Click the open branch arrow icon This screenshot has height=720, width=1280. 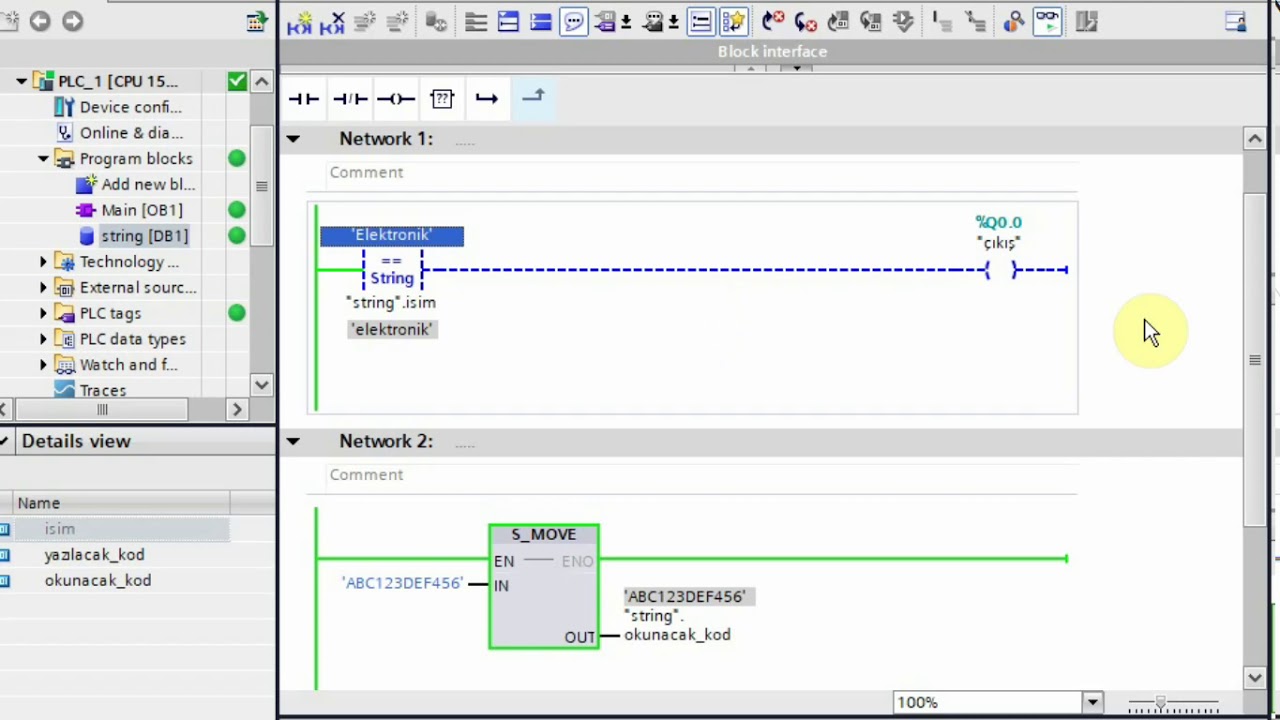(x=487, y=98)
